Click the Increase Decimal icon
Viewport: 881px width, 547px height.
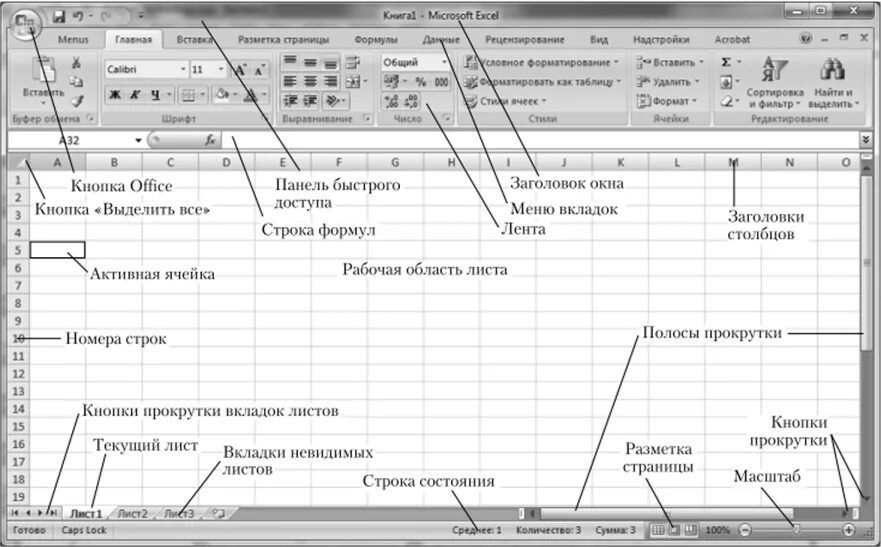click(392, 101)
